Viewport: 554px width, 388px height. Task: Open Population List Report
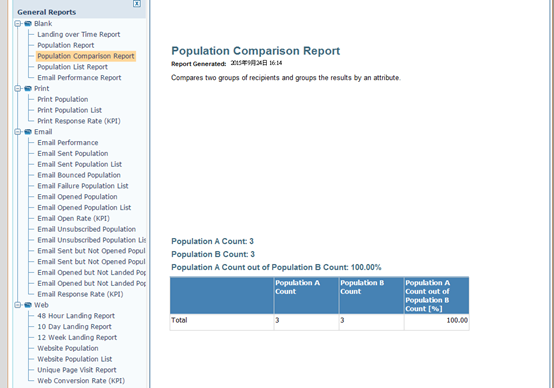[72, 67]
